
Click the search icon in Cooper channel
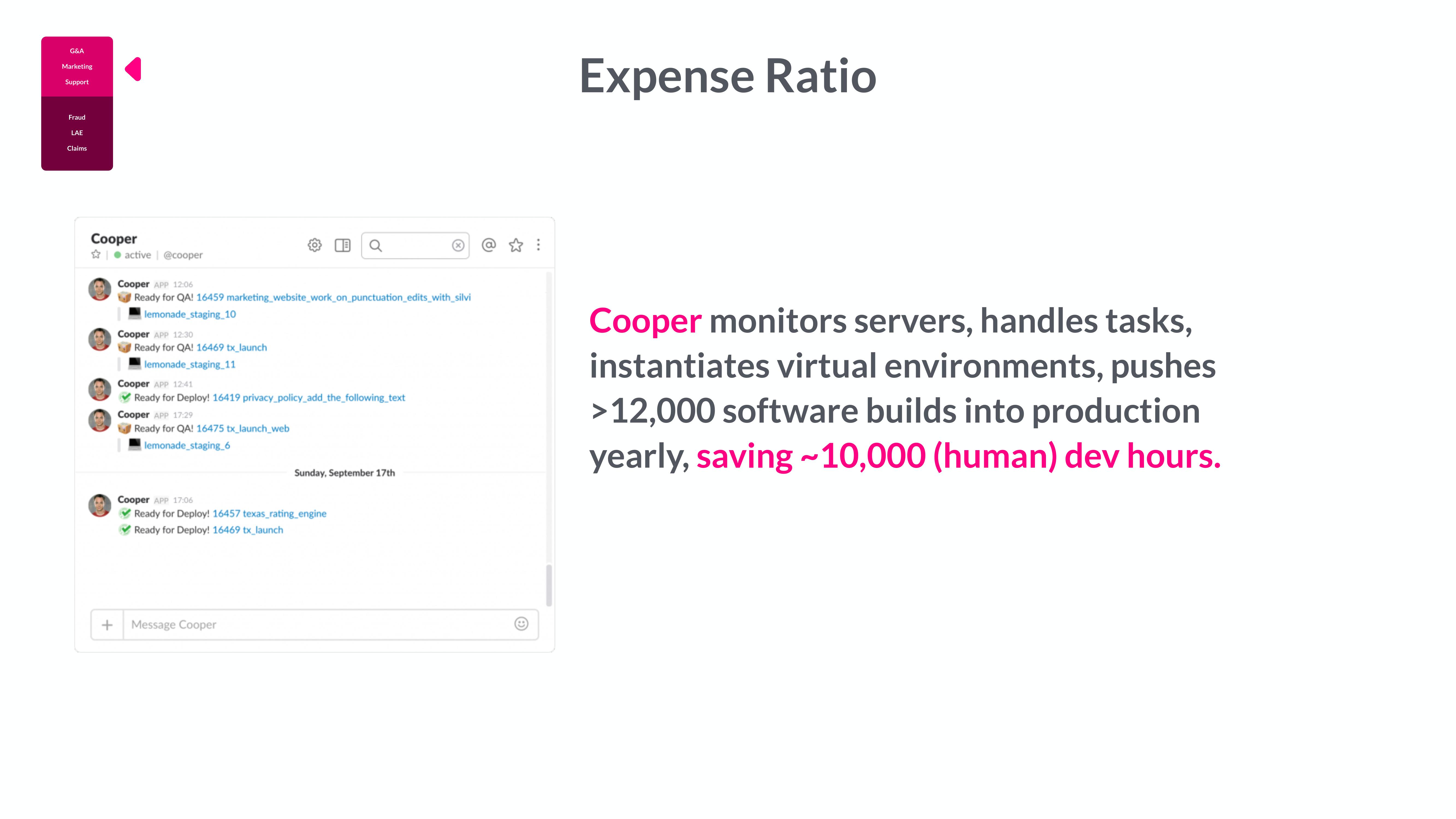click(x=376, y=245)
